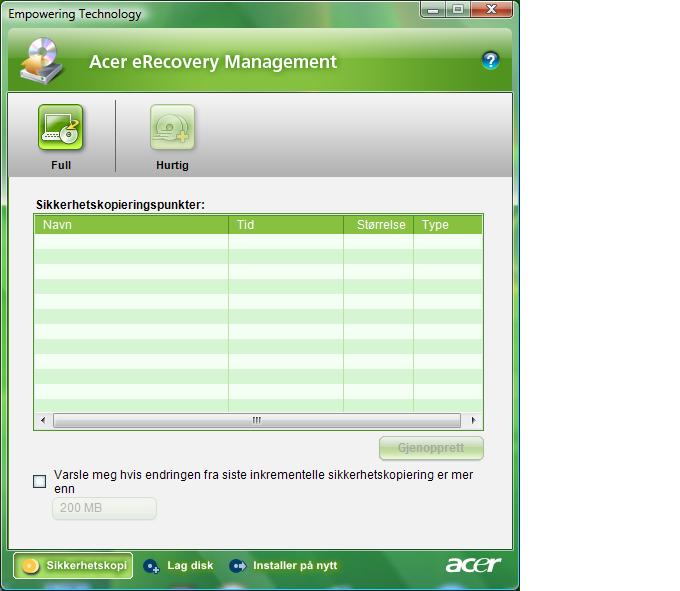Switch to the Lag disk tab

click(178, 566)
